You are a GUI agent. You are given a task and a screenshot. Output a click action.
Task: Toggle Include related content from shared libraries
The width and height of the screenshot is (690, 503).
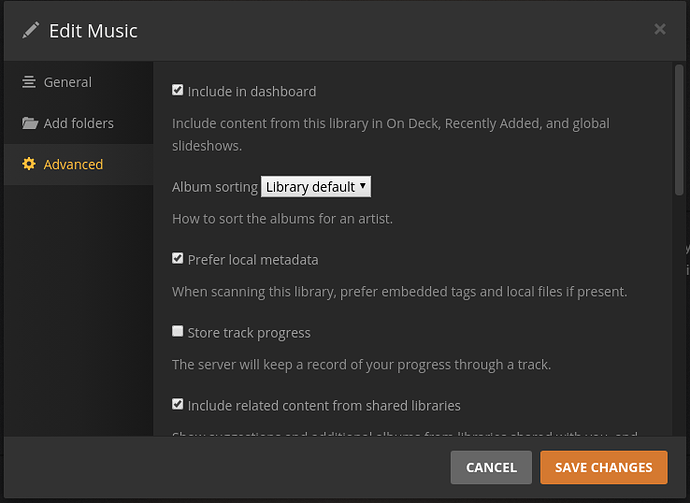click(178, 404)
